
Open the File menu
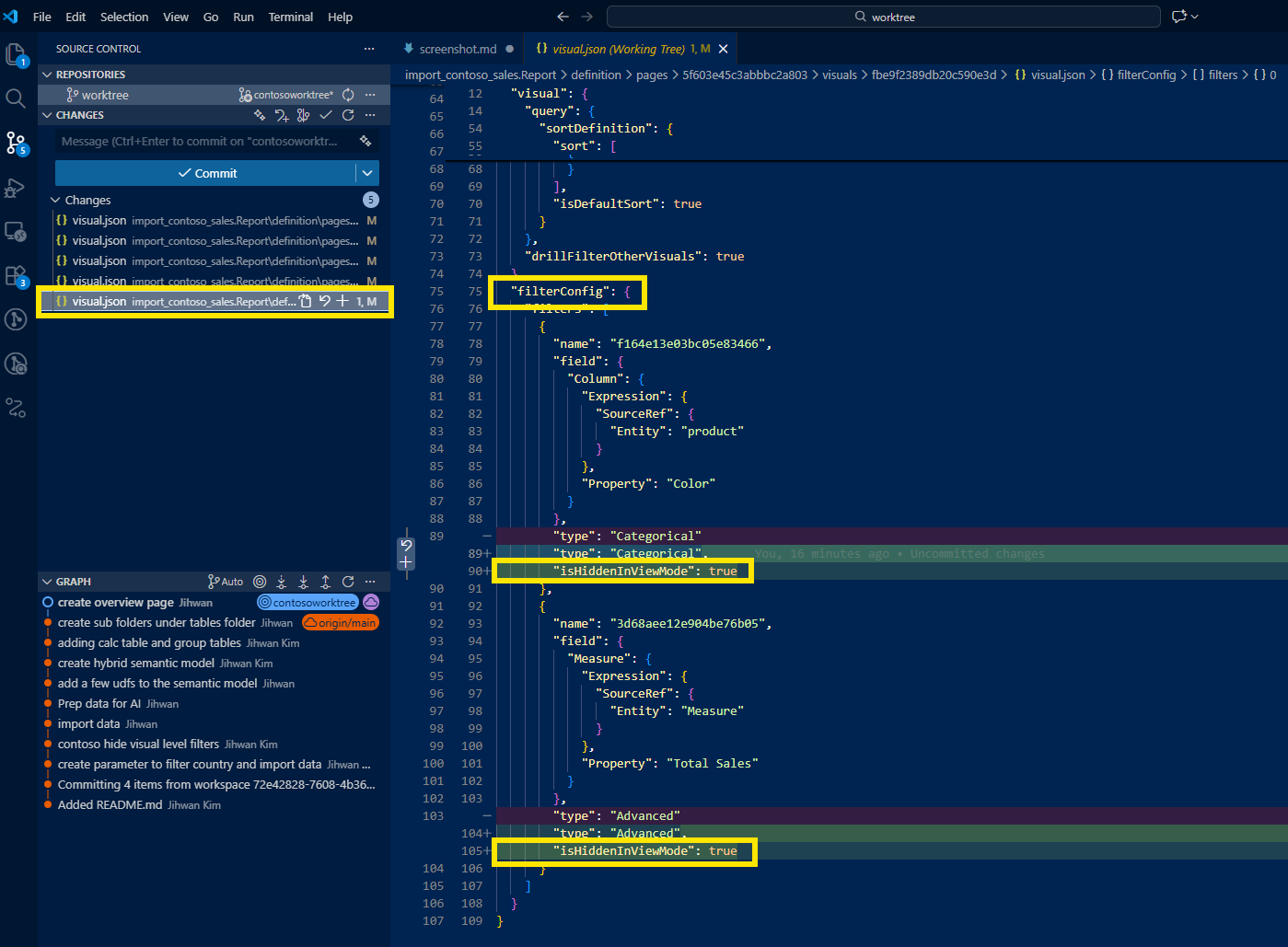click(x=42, y=17)
